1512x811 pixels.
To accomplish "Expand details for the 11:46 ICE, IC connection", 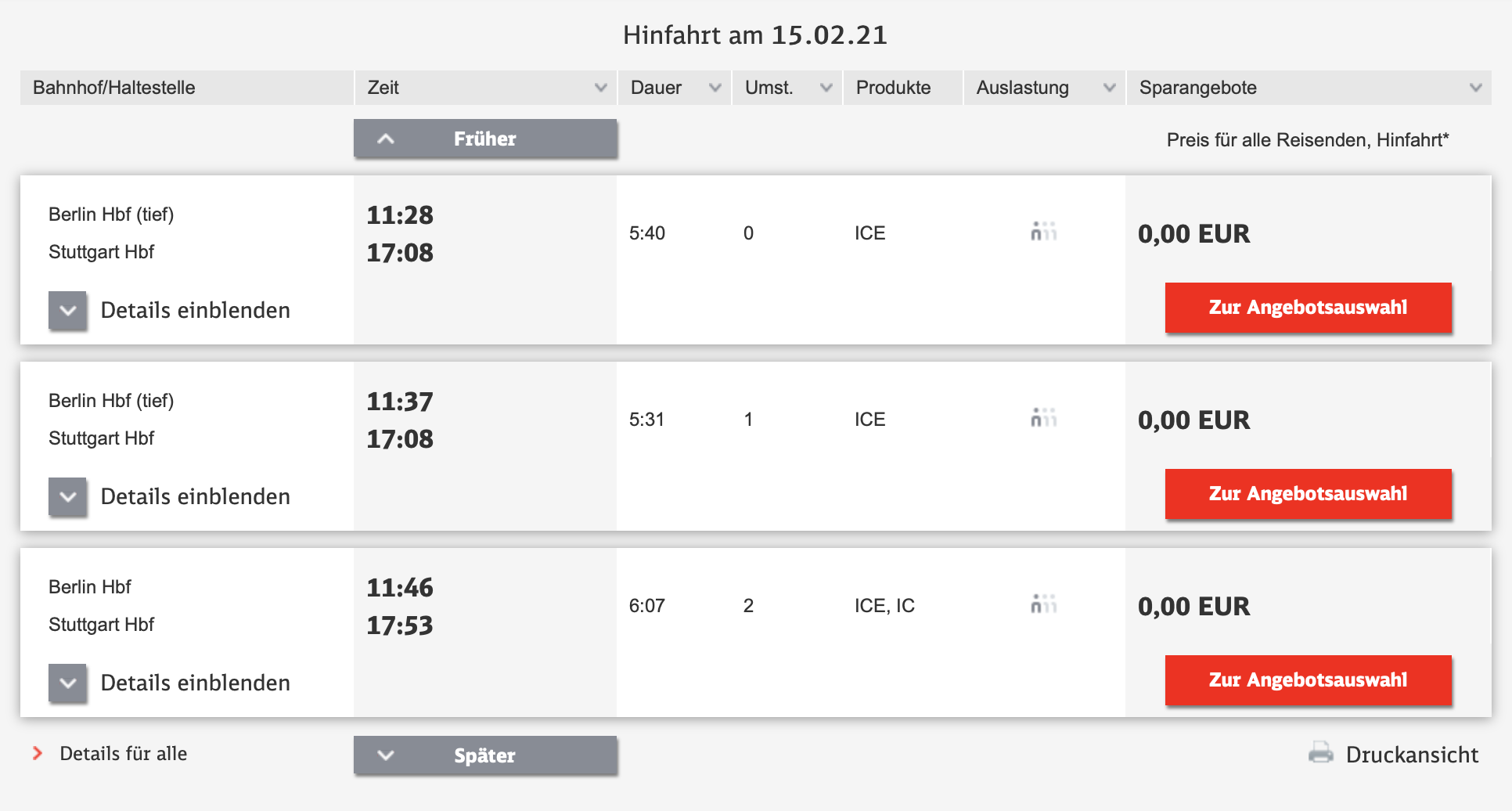I will (195, 682).
